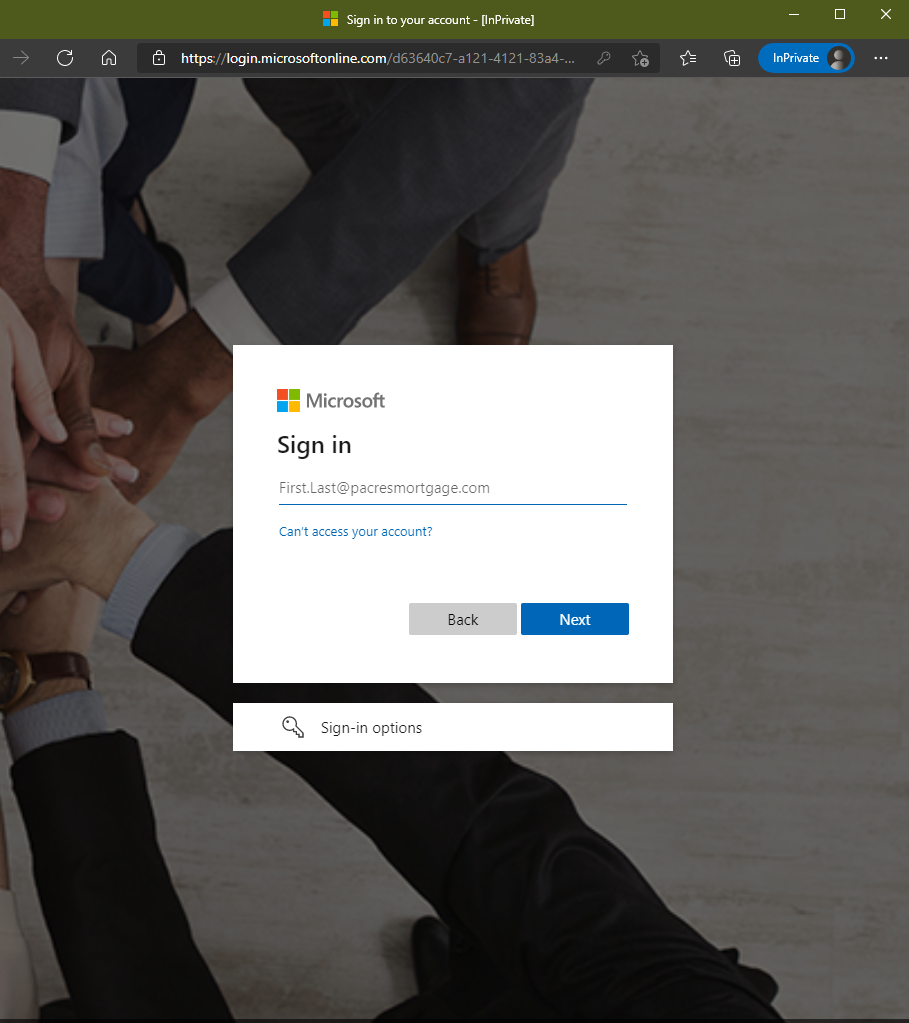This screenshot has width=909, height=1023.
Task: Go to the browser home page
Action: tap(109, 58)
